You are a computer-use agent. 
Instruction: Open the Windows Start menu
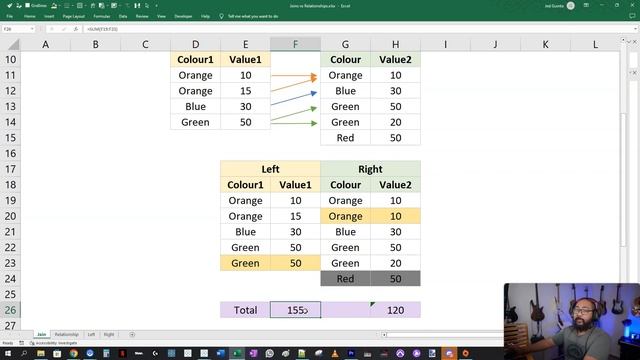click(x=7, y=353)
